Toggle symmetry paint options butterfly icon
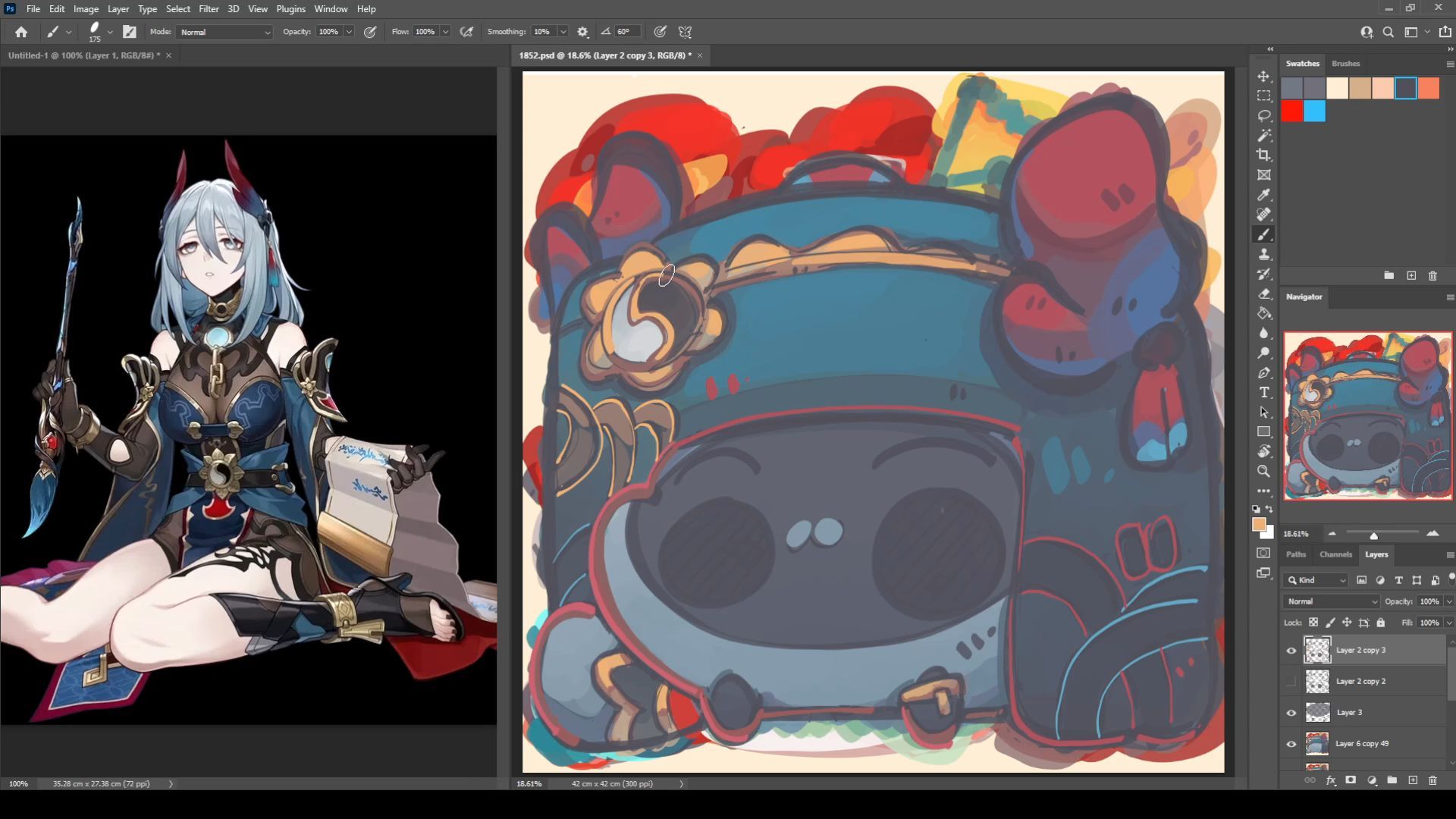Screen dimensions: 1456x819 (685, 32)
